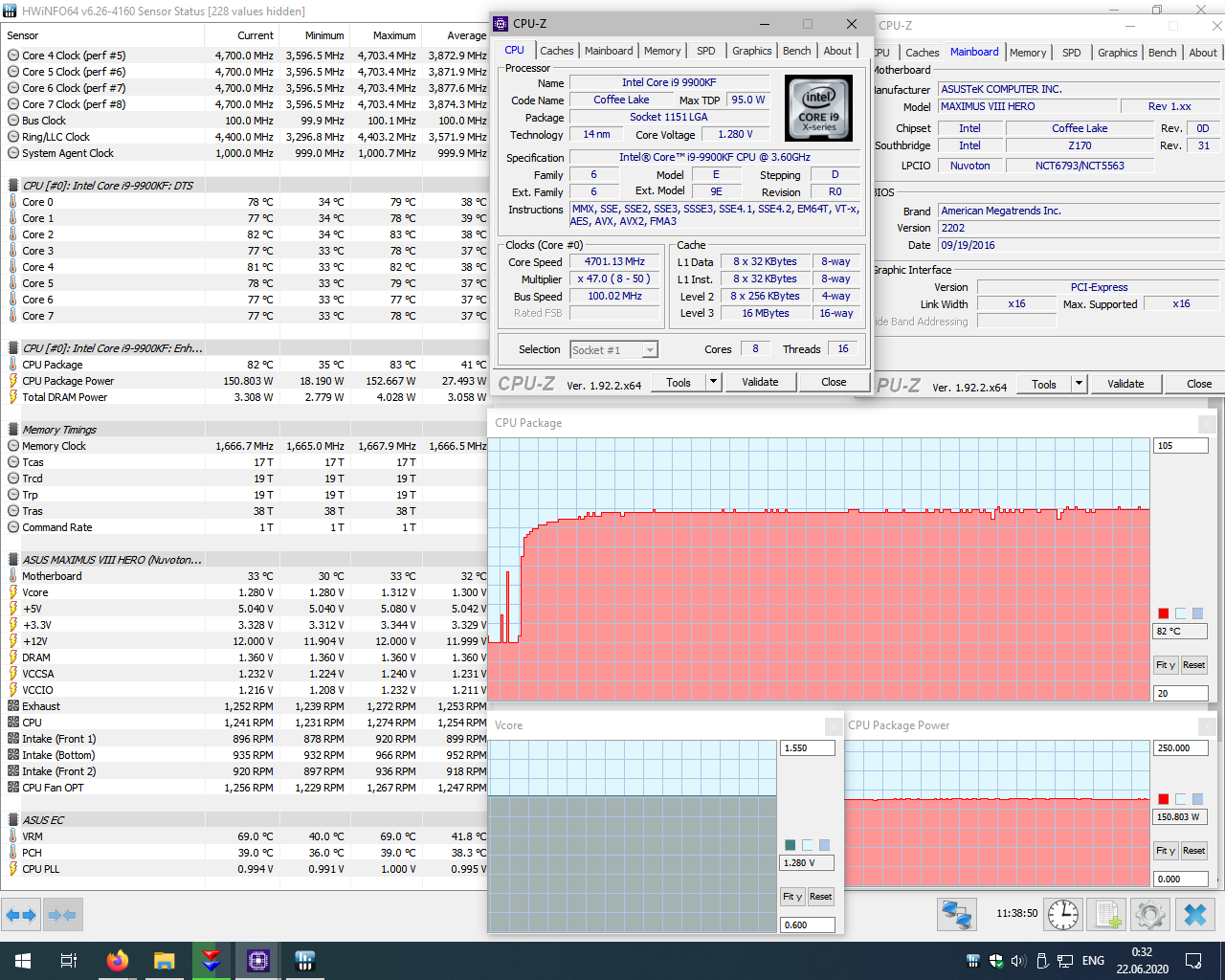Click the blue X icon in the HWiNFO toolbar
This screenshot has height=980, width=1225.
pyautogui.click(x=1195, y=915)
